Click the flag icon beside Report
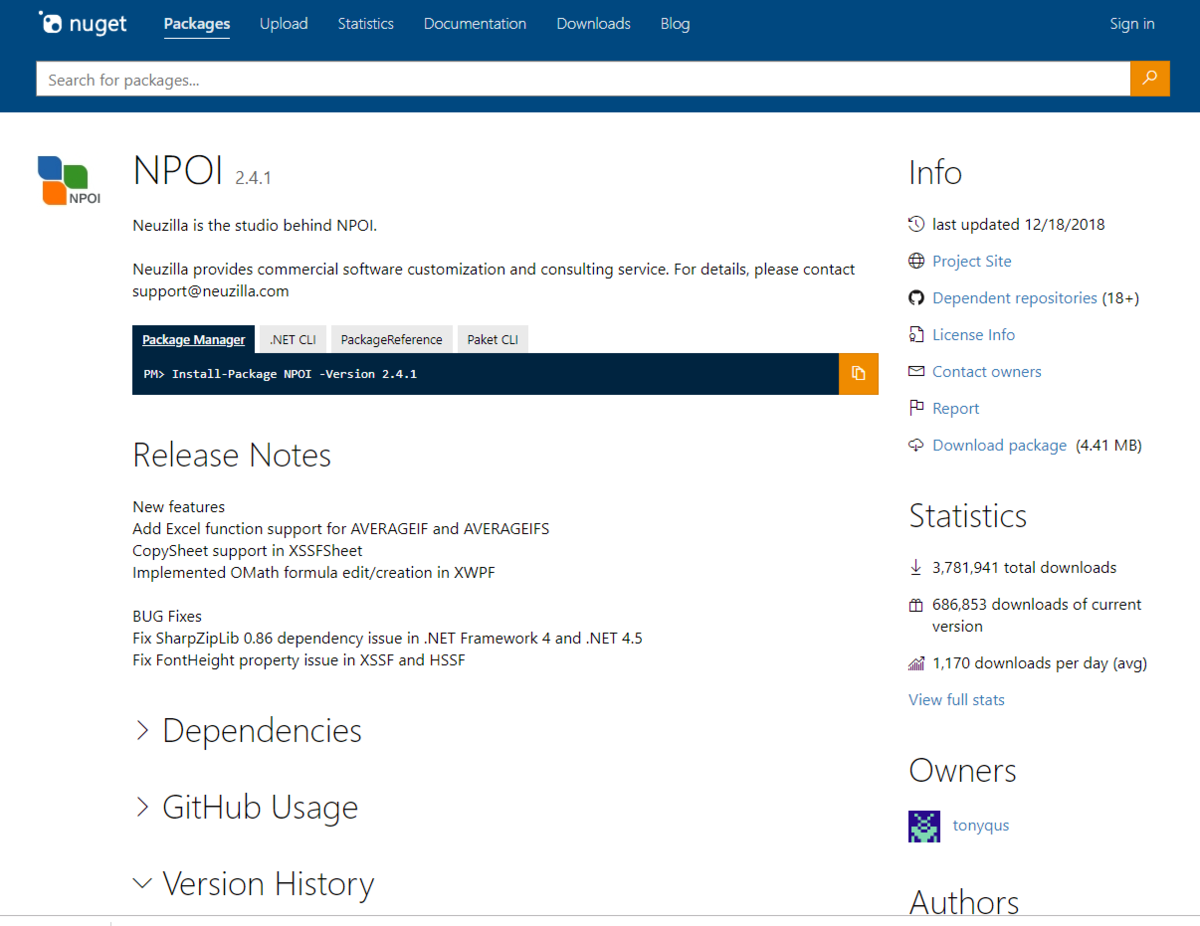This screenshot has width=1200, height=926. [916, 408]
